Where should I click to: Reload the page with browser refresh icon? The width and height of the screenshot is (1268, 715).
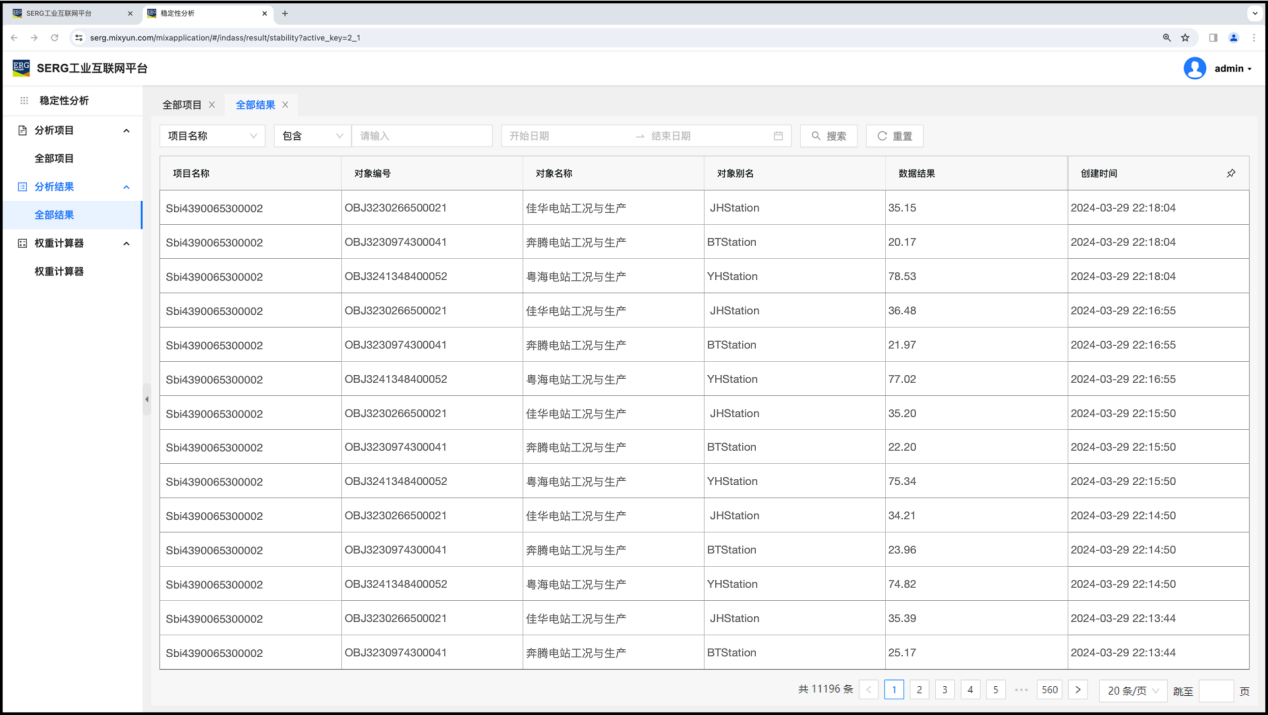pos(54,37)
